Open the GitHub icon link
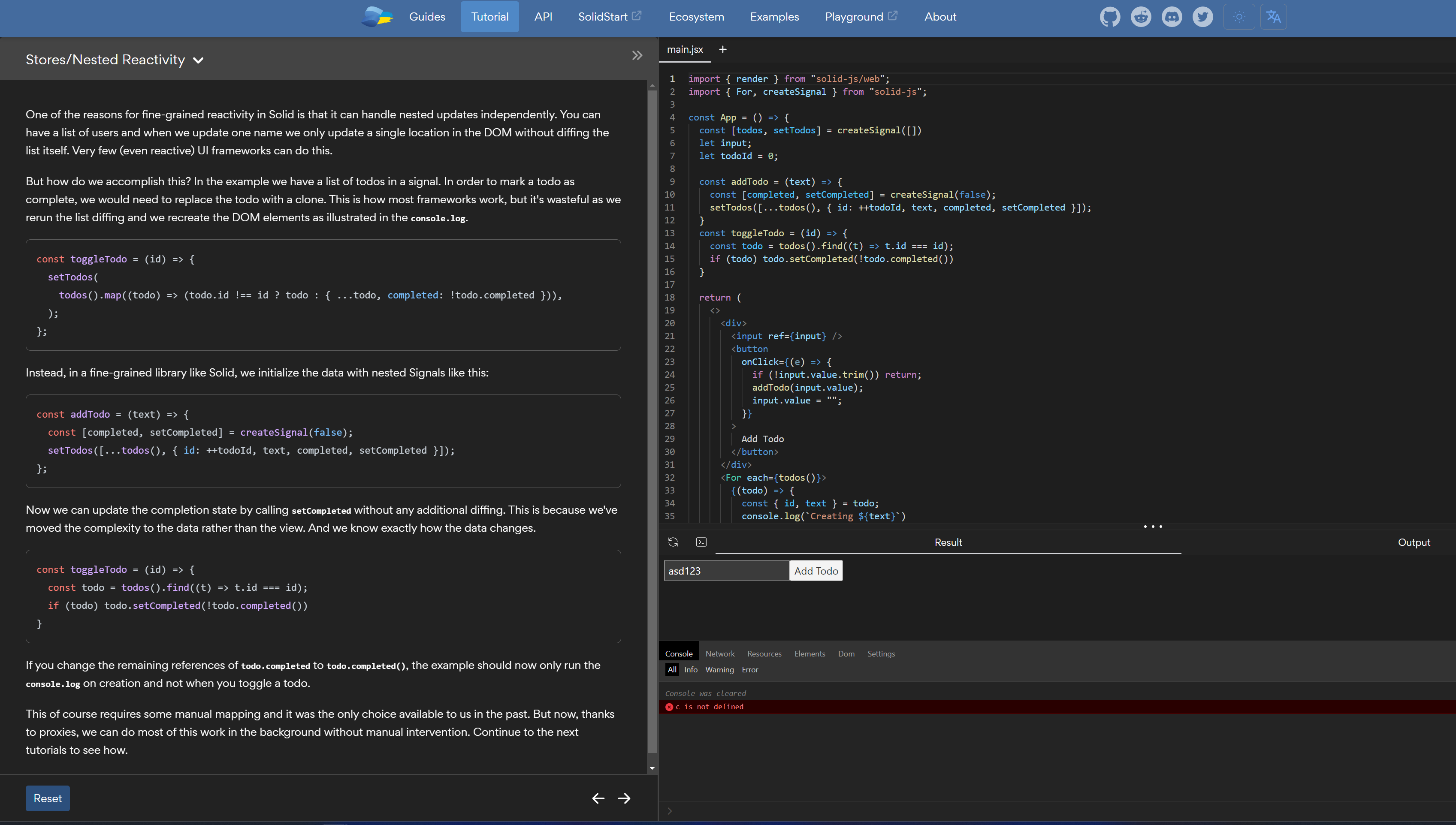Screen dimensions: 1456x825 tap(1109, 17)
